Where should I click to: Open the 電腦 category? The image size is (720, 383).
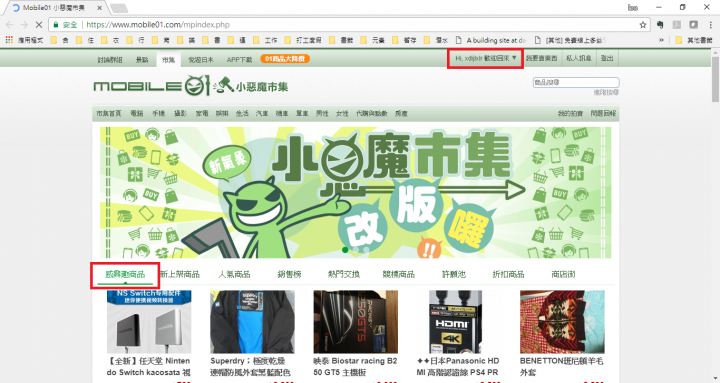pyautogui.click(x=137, y=113)
